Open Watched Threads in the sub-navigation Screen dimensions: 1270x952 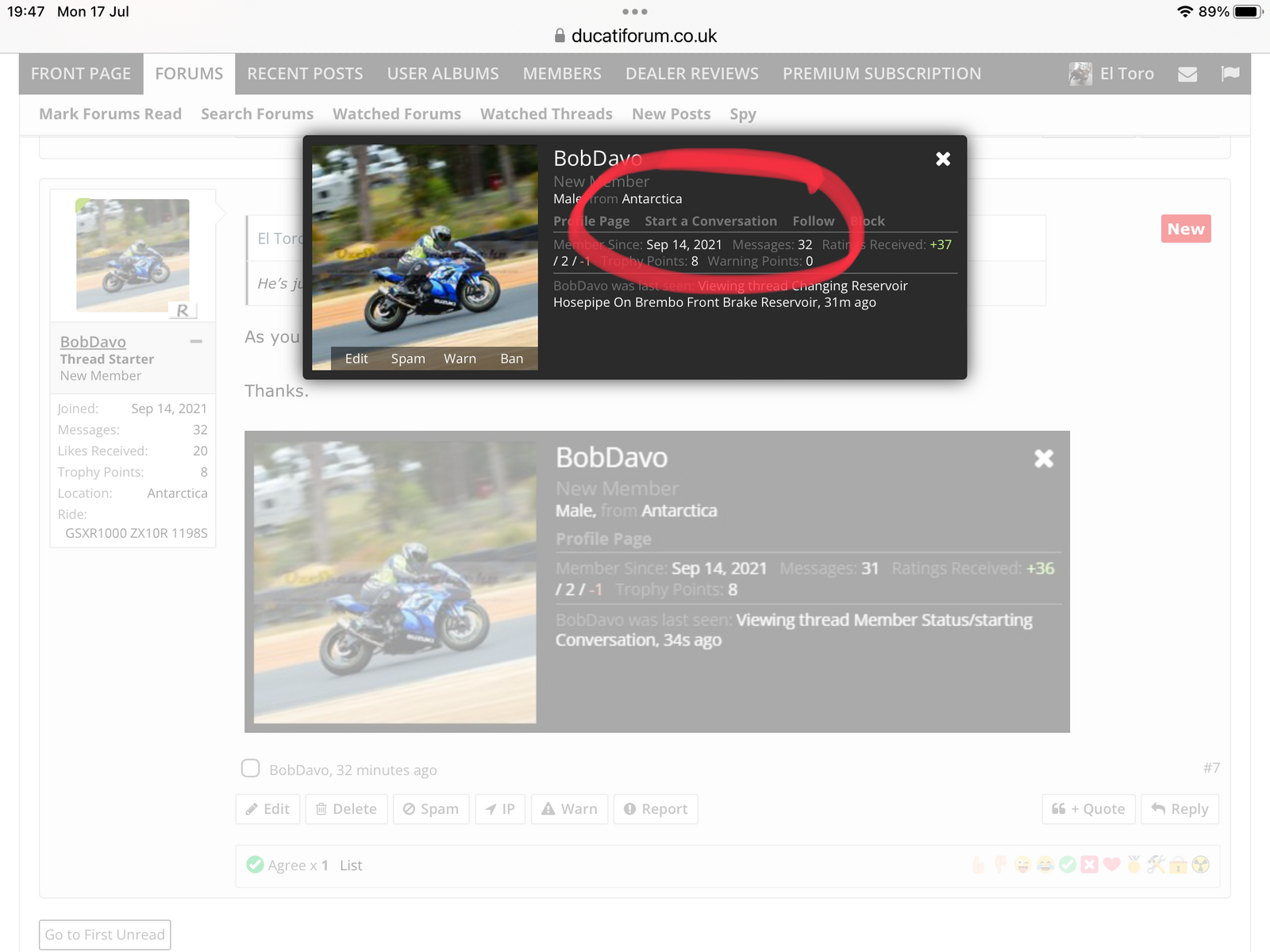point(546,114)
